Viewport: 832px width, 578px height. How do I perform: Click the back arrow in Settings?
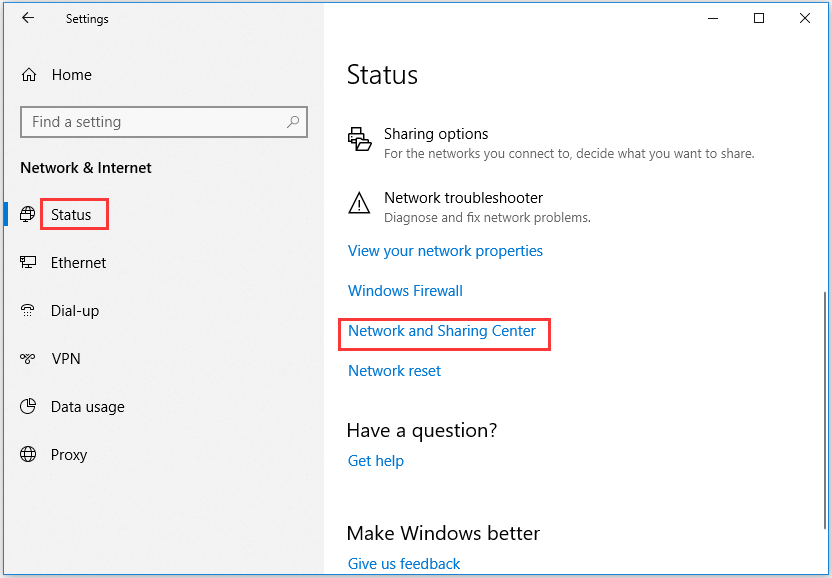point(28,18)
